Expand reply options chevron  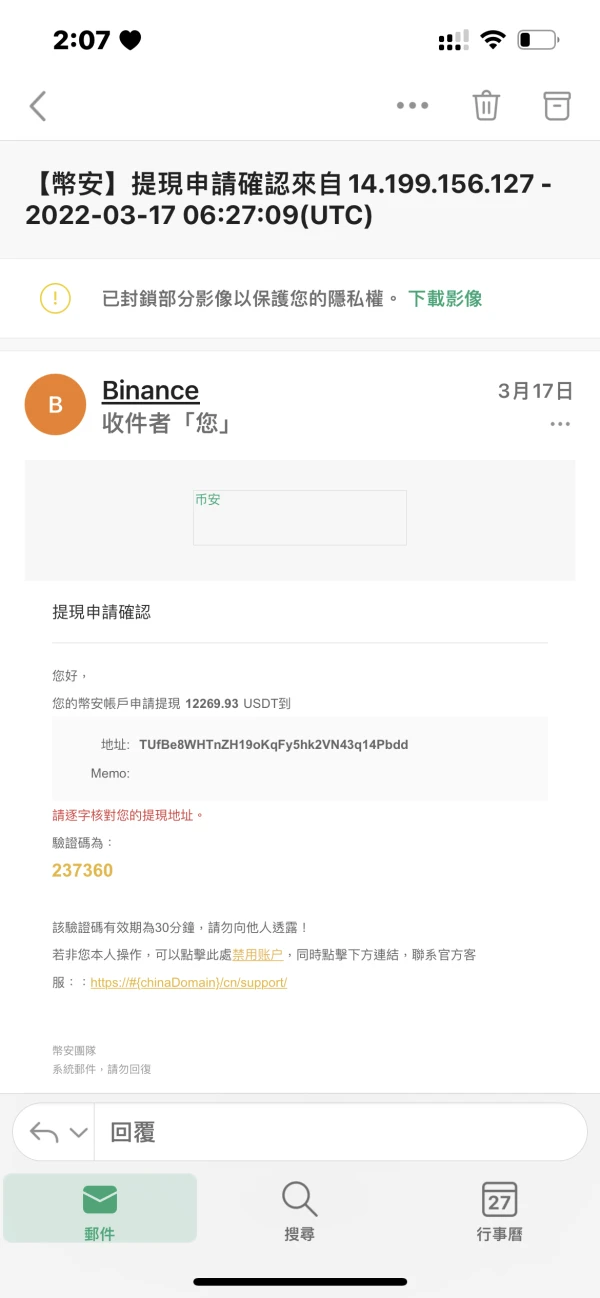(x=78, y=1133)
